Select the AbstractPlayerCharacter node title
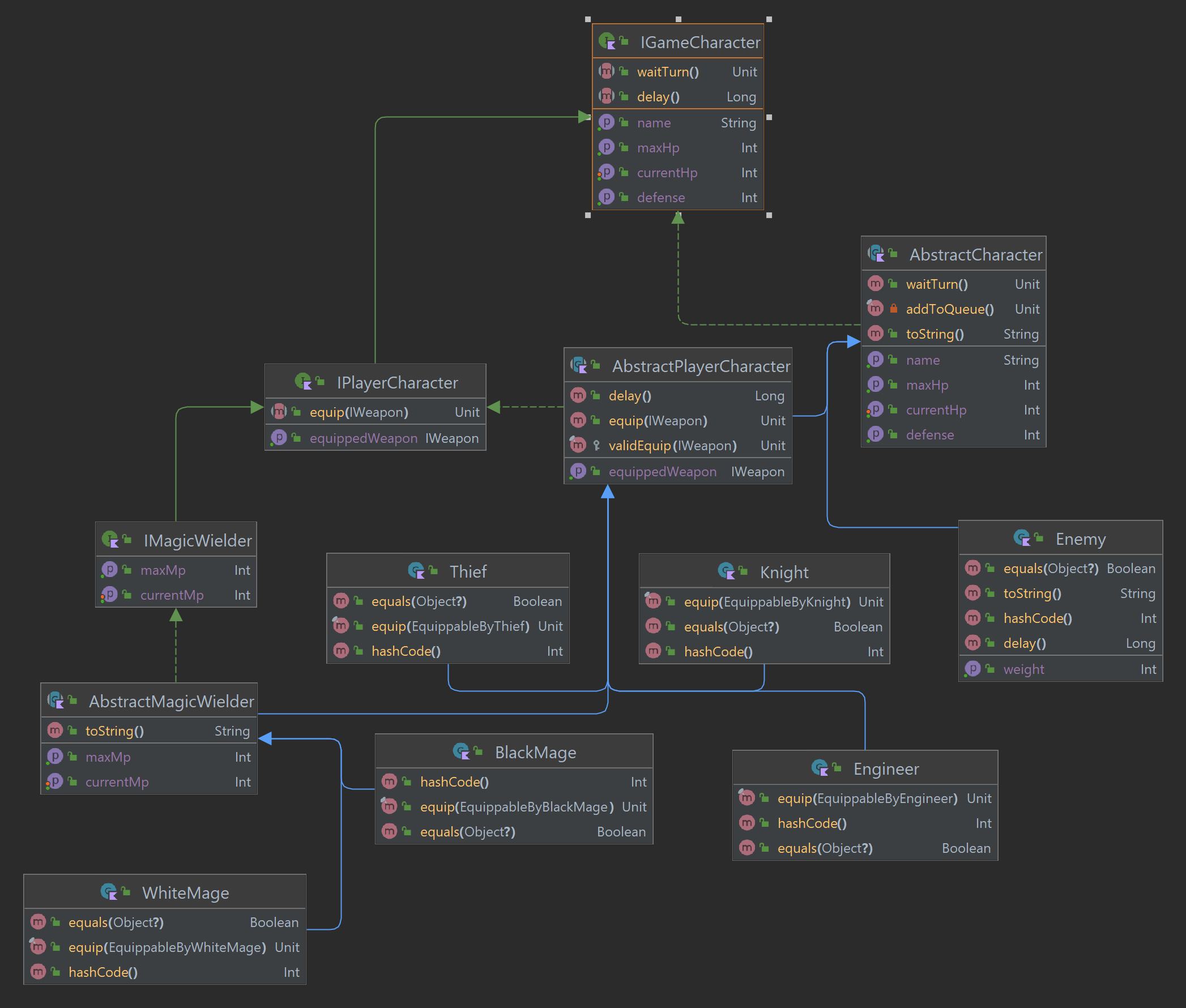Viewport: 1186px width, 1008px height. point(701,366)
